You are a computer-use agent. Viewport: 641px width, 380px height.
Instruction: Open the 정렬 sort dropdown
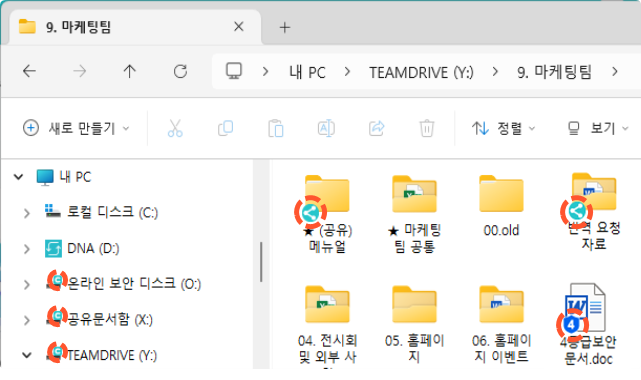504,128
